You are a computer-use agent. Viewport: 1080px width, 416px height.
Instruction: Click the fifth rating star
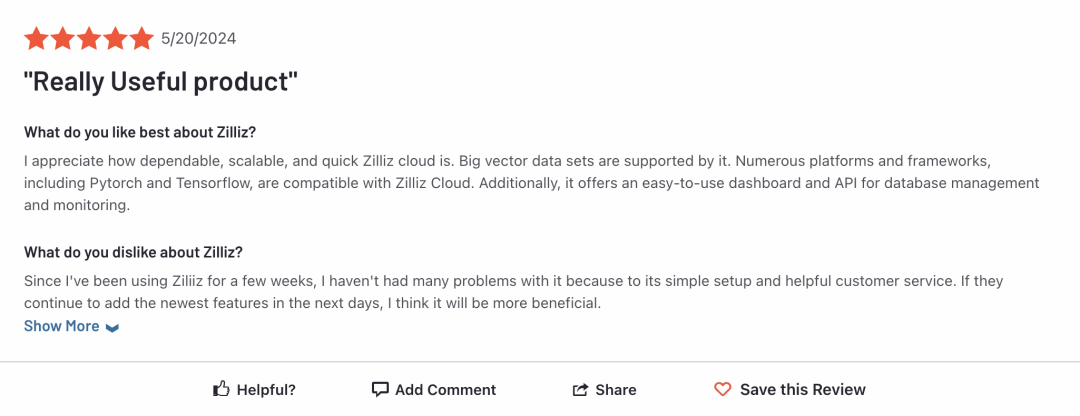click(141, 39)
